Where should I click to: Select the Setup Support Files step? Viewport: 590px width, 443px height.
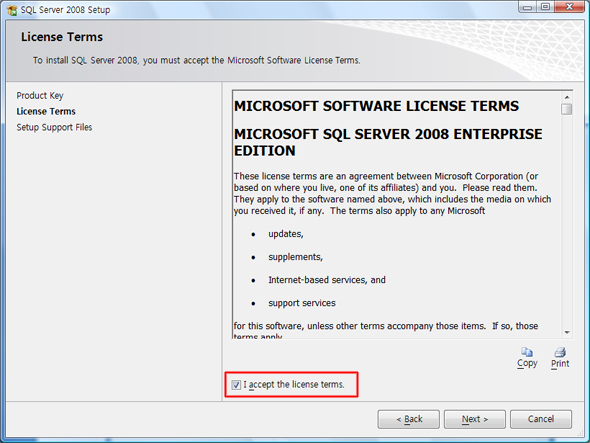(x=54, y=127)
